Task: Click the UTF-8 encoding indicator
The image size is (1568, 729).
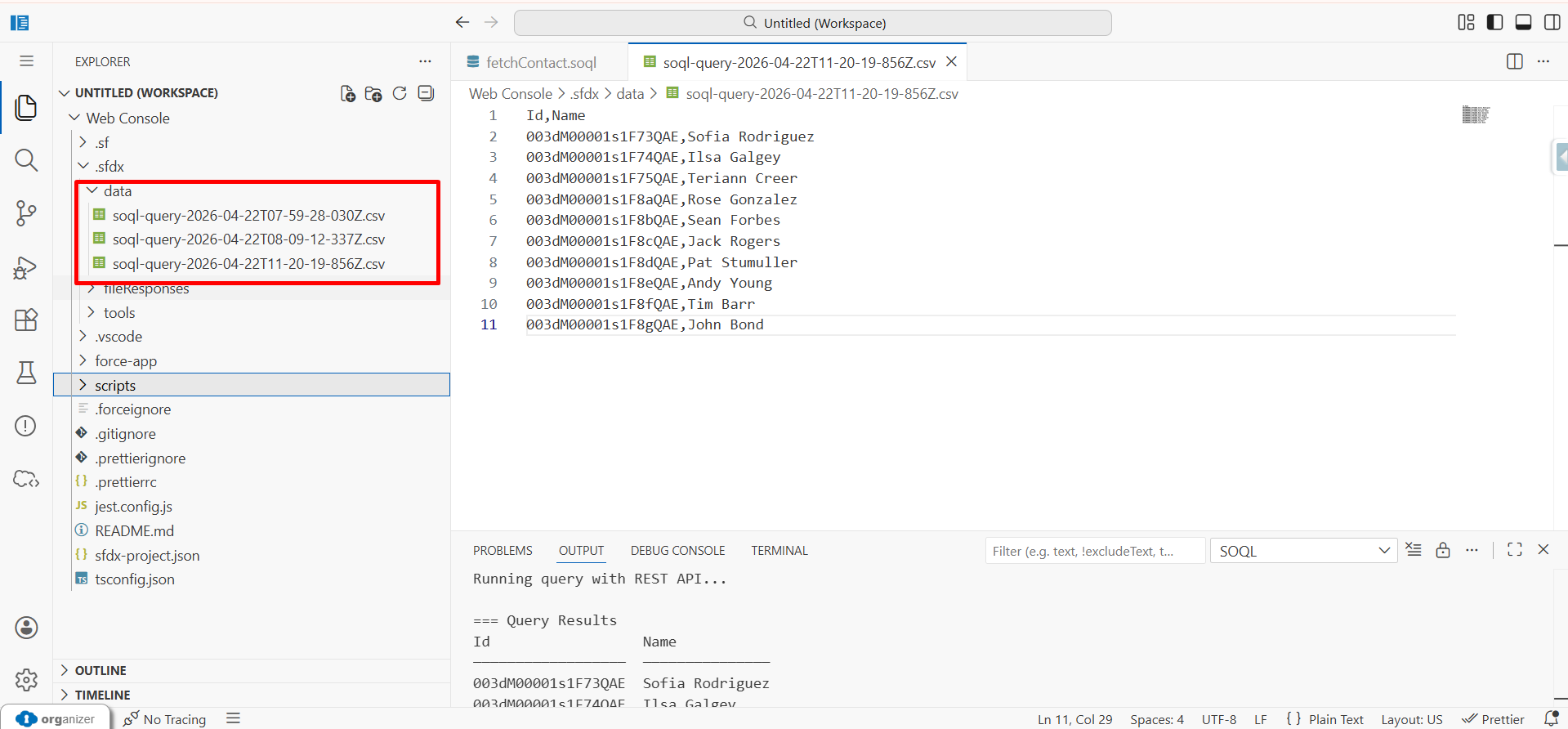Action: (x=1218, y=719)
